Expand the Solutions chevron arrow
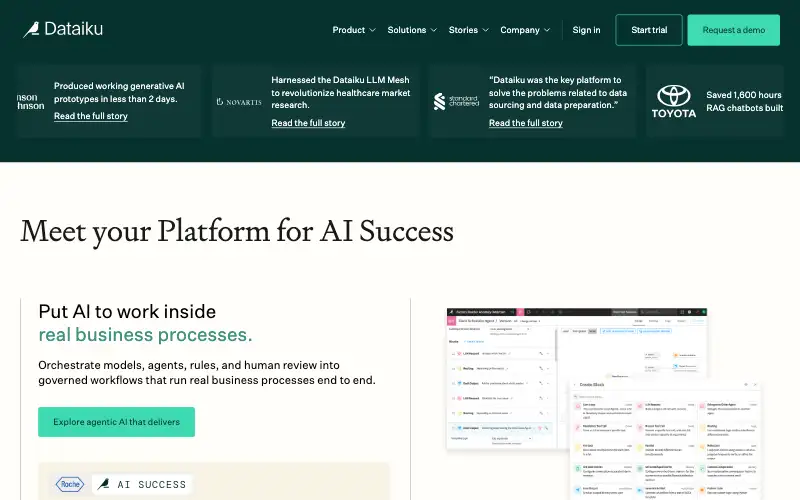Image resolution: width=800 pixels, height=500 pixels. coord(434,30)
